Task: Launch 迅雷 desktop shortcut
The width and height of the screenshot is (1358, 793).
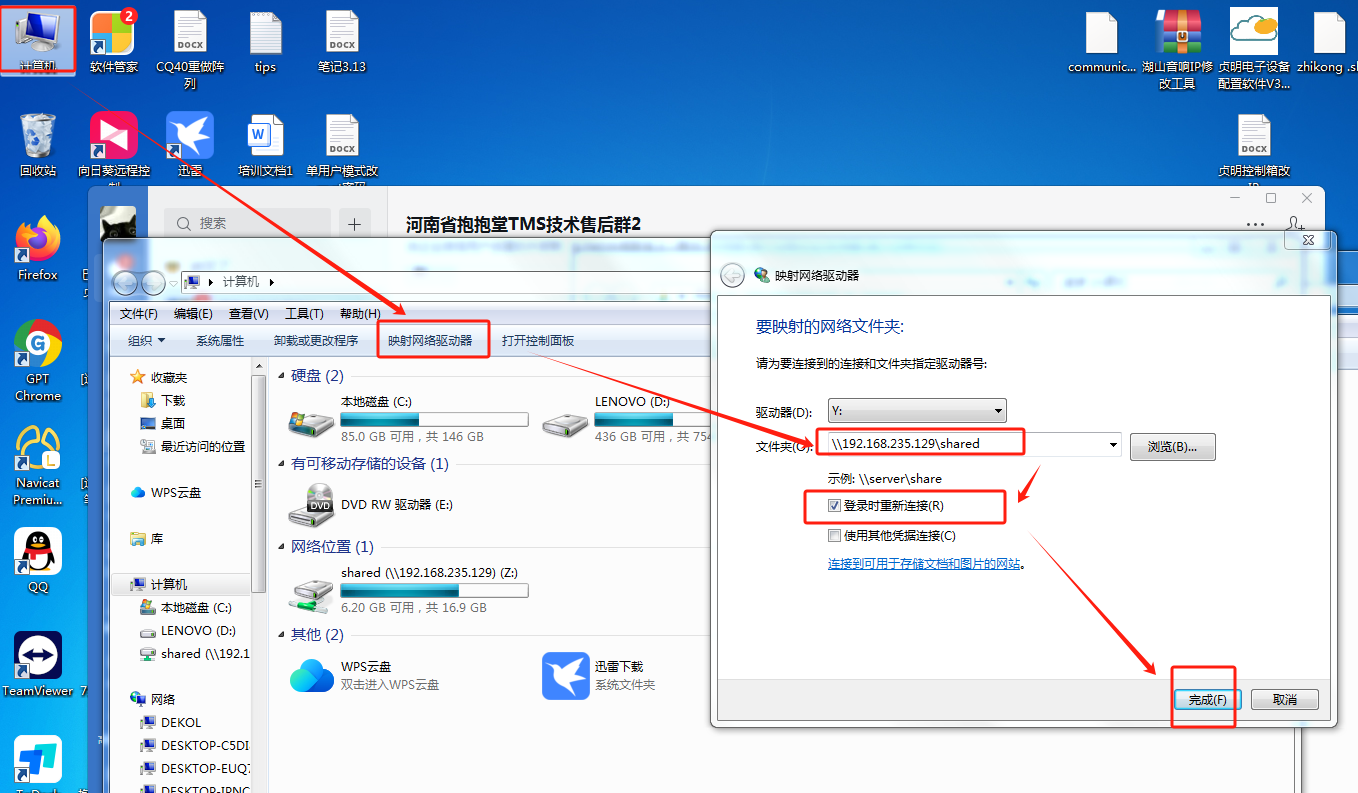Action: pyautogui.click(x=190, y=144)
